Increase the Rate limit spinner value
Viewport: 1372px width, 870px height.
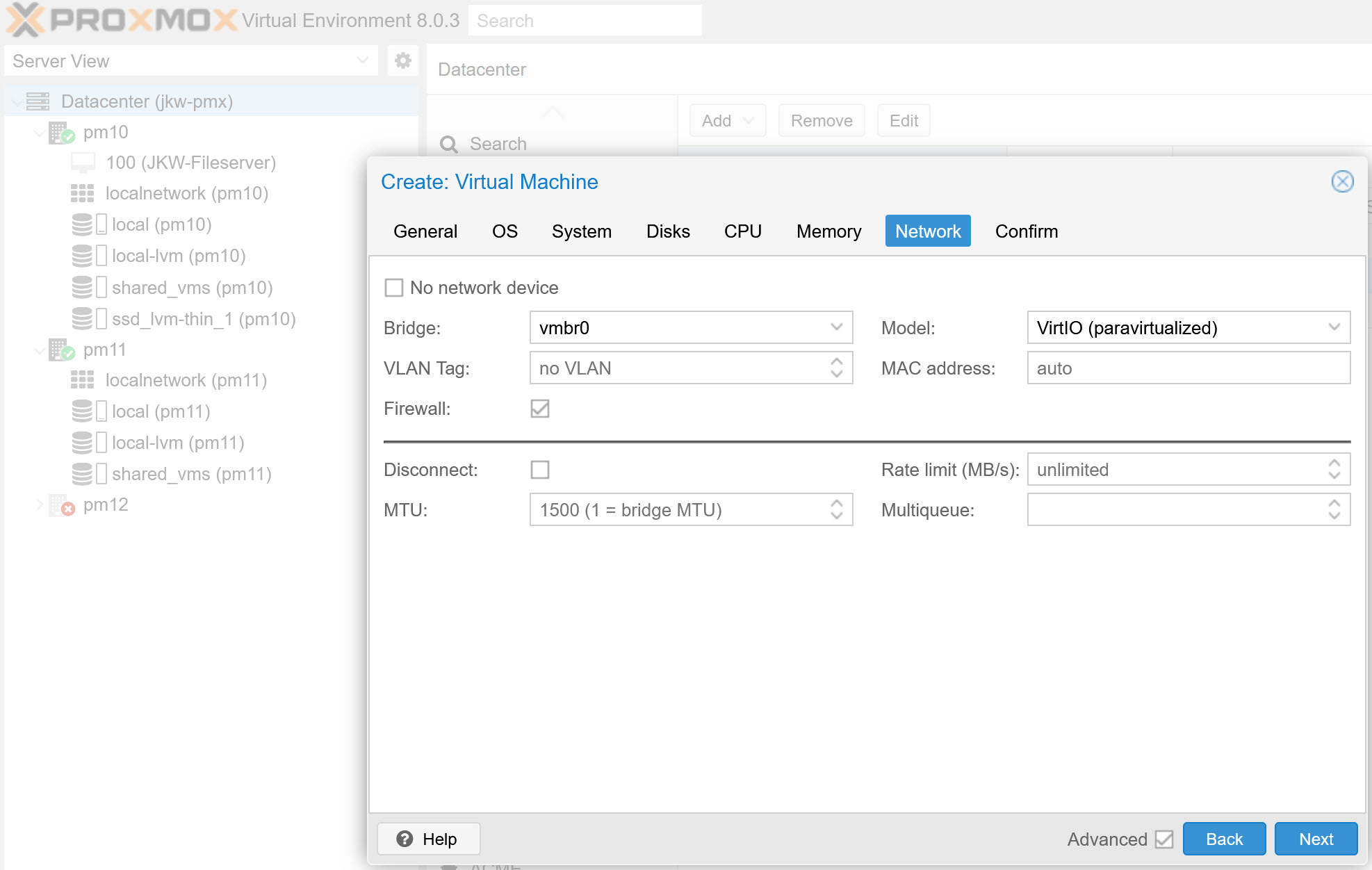1334,463
